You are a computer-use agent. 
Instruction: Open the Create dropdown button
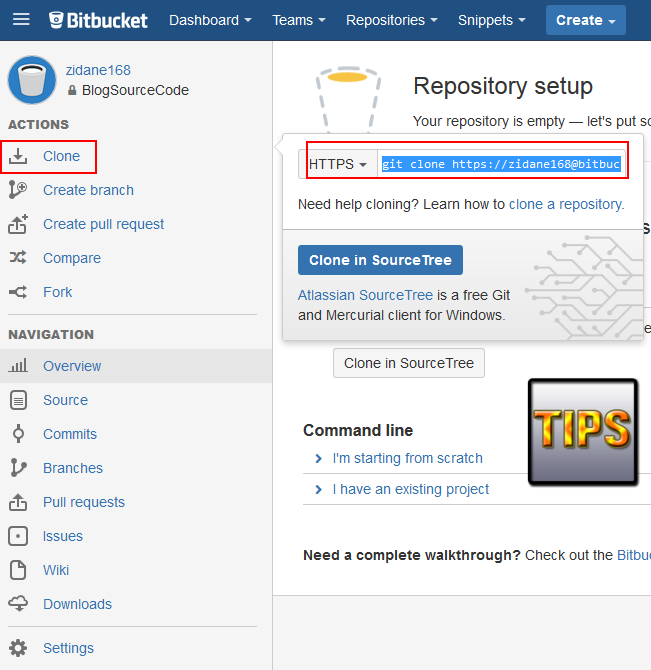(x=586, y=20)
